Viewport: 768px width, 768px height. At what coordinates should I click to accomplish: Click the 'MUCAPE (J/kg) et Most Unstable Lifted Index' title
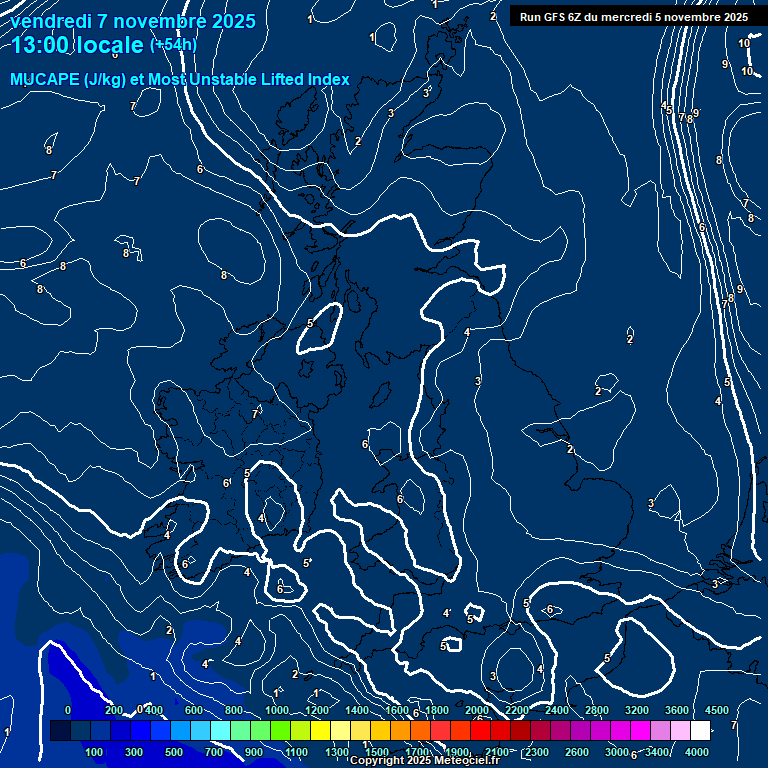[180, 79]
